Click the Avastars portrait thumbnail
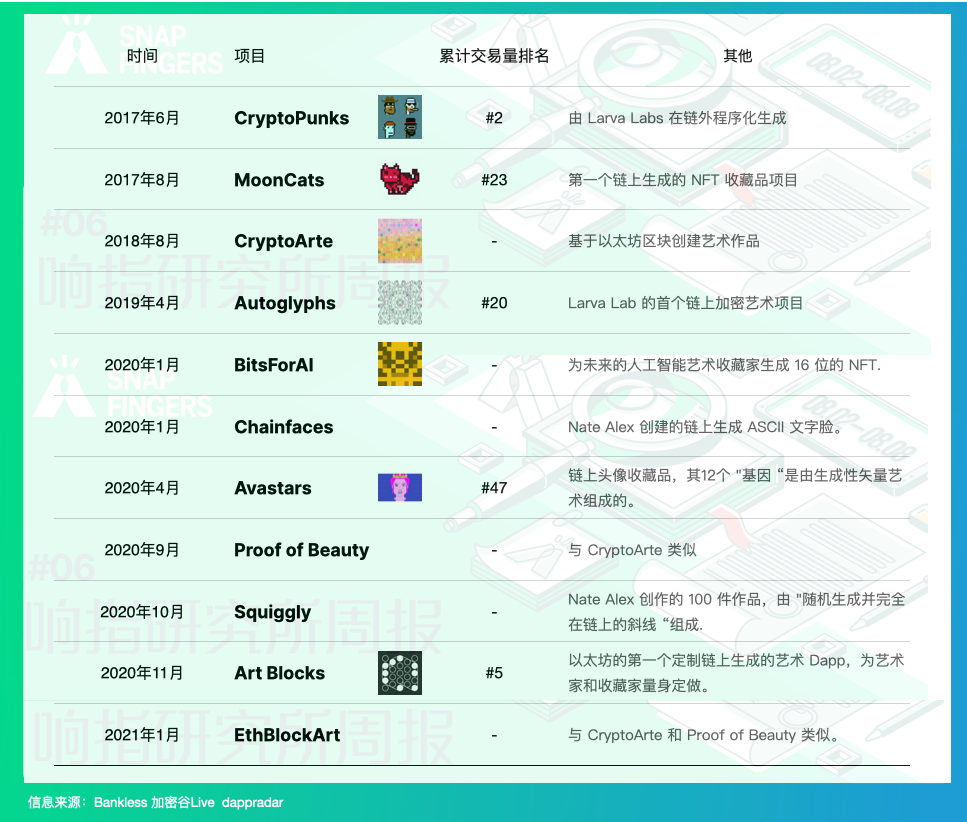Image resolution: width=967 pixels, height=822 pixels. (400, 487)
